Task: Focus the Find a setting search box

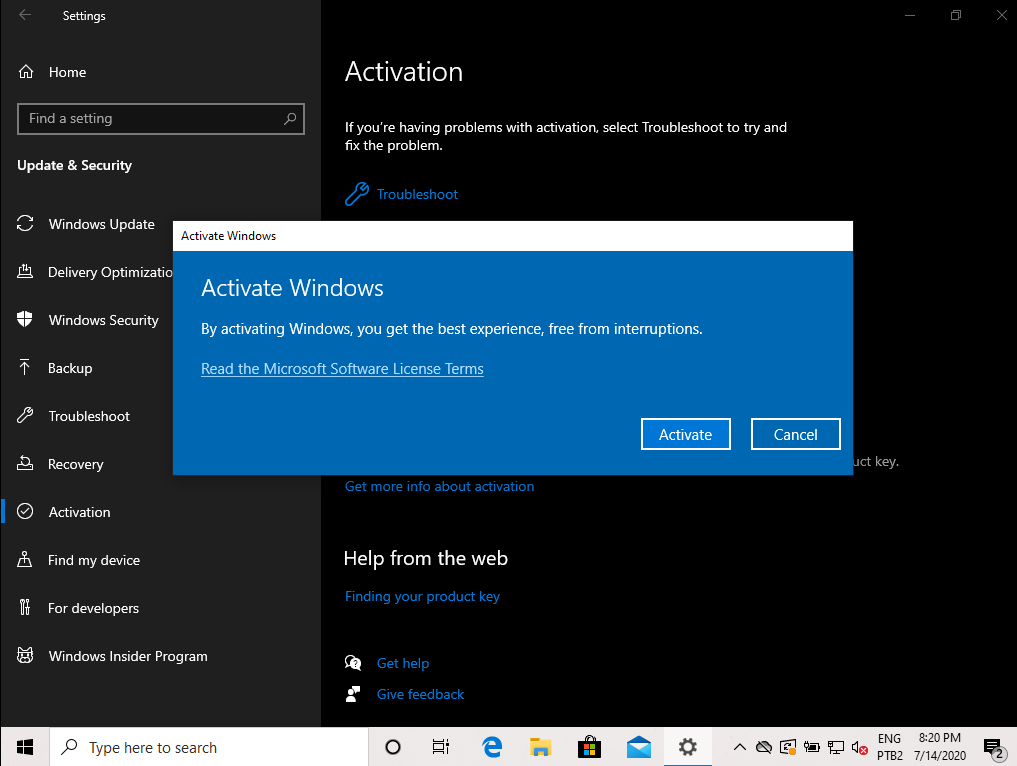Action: 161,119
